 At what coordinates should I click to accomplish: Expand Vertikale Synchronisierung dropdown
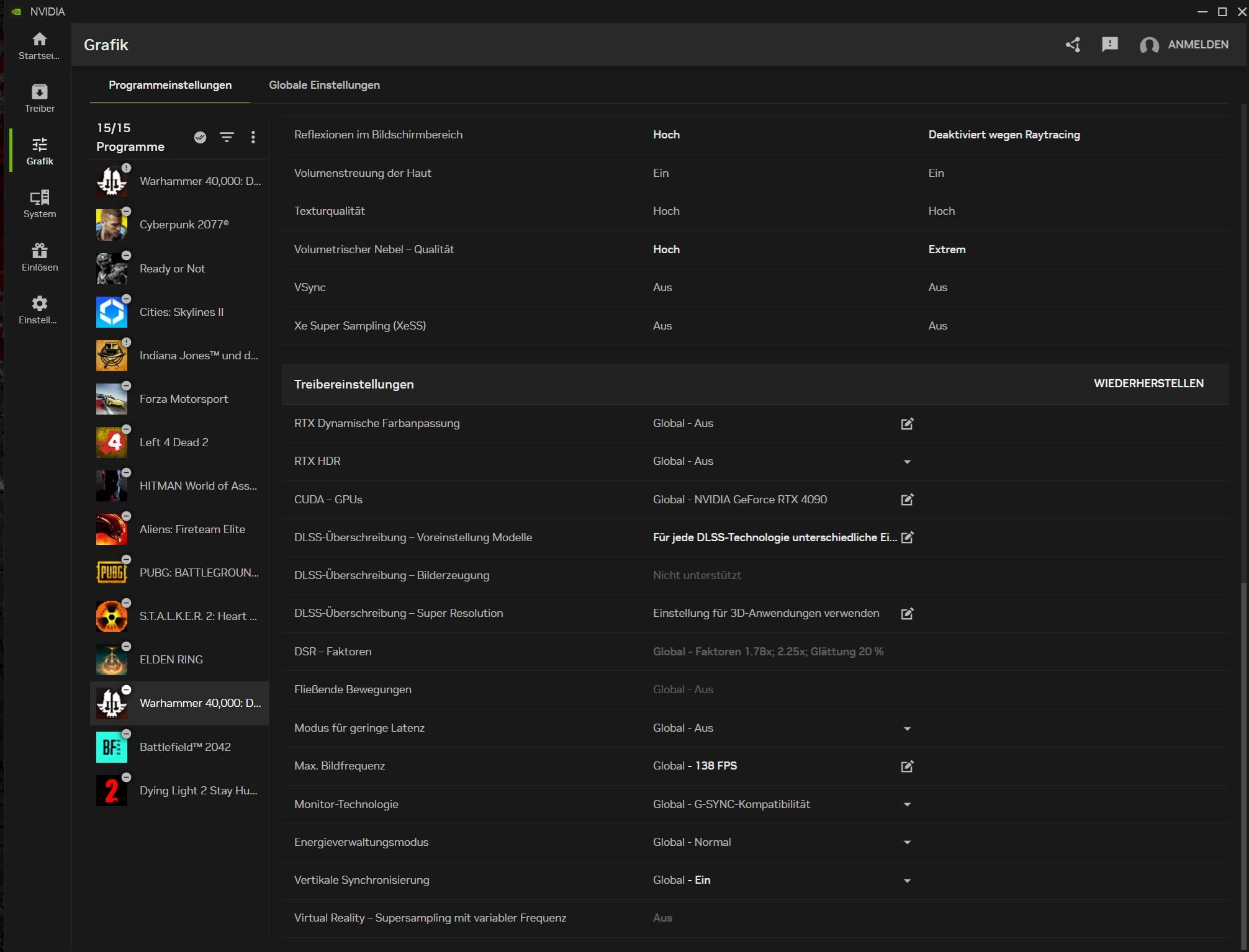pyautogui.click(x=907, y=881)
